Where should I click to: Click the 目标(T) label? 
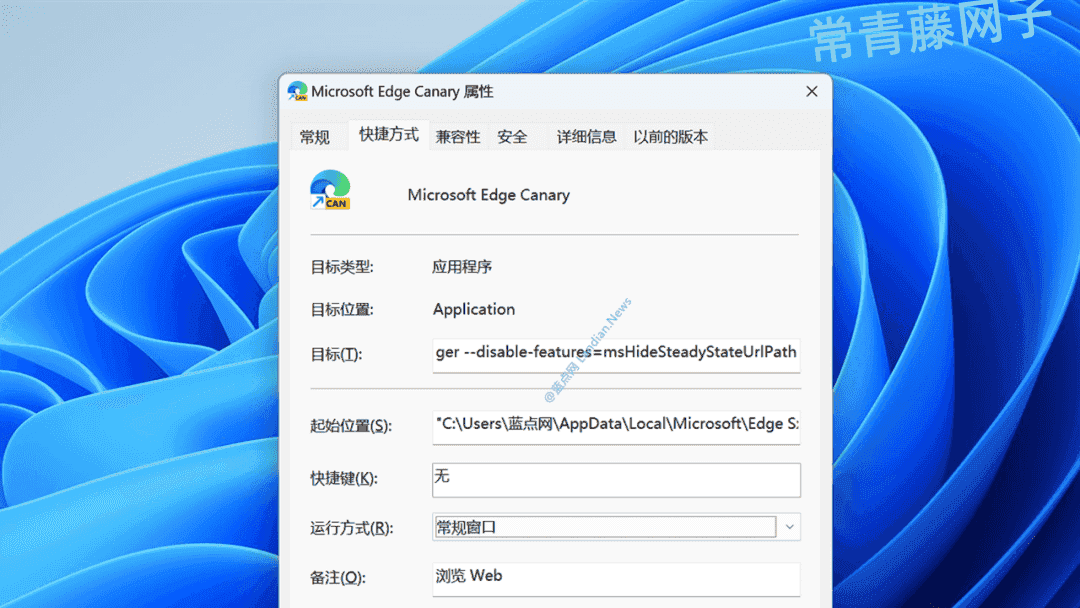coord(336,355)
